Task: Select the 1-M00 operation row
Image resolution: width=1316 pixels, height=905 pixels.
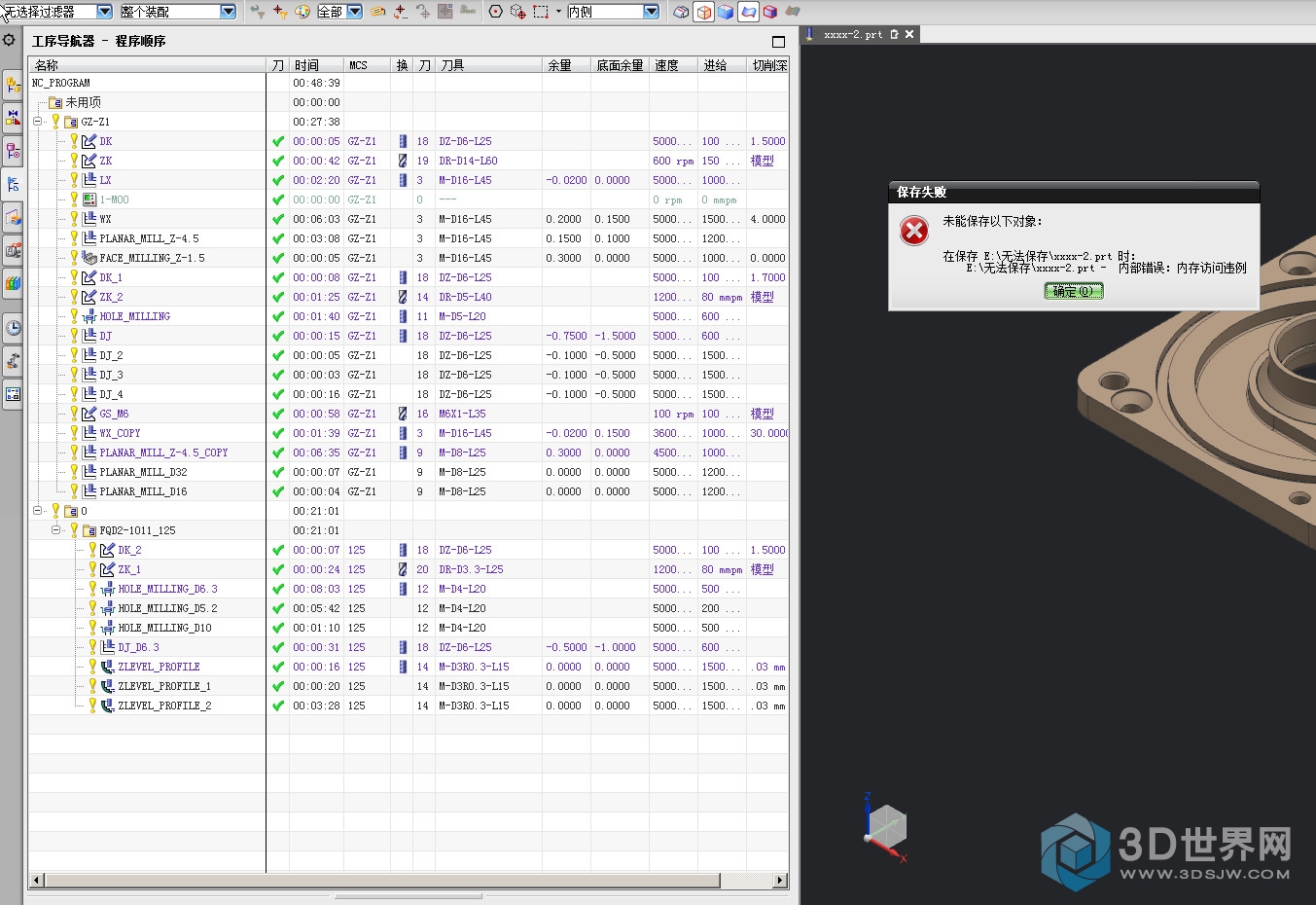Action: 114,199
